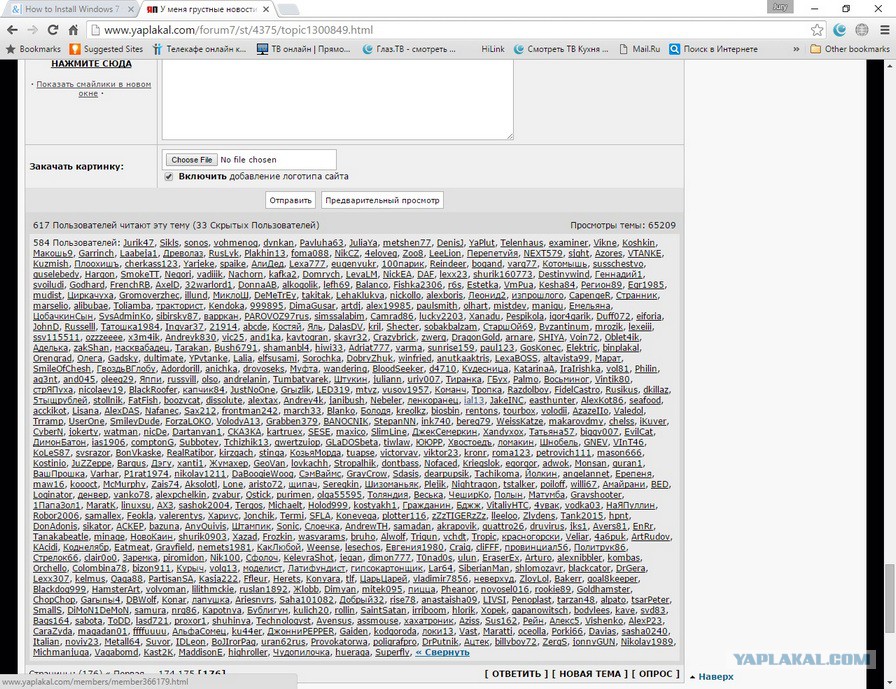Image resolution: width=896 pixels, height=689 pixels.
Task: Collapse the user list with « Свернуть
Action: click(442, 652)
